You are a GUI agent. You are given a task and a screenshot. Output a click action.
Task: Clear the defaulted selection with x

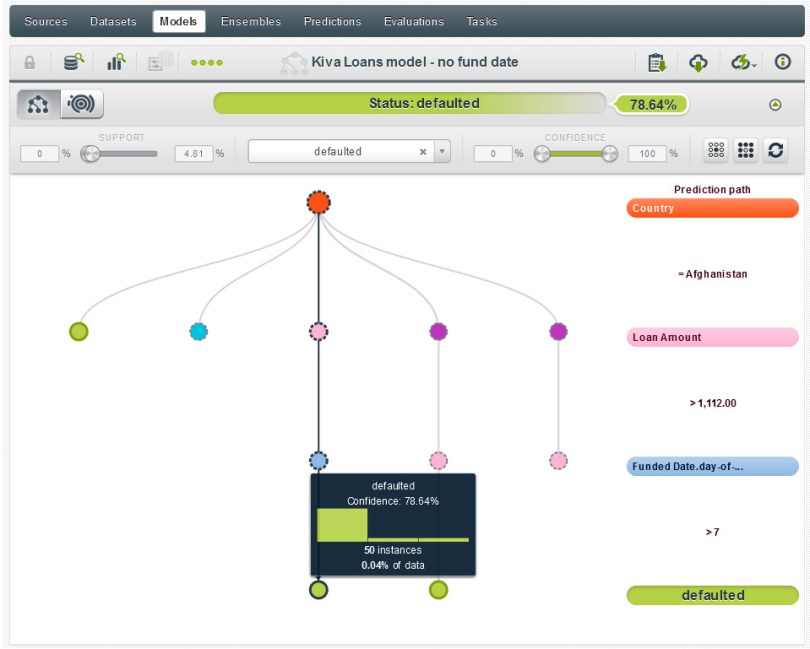[423, 152]
